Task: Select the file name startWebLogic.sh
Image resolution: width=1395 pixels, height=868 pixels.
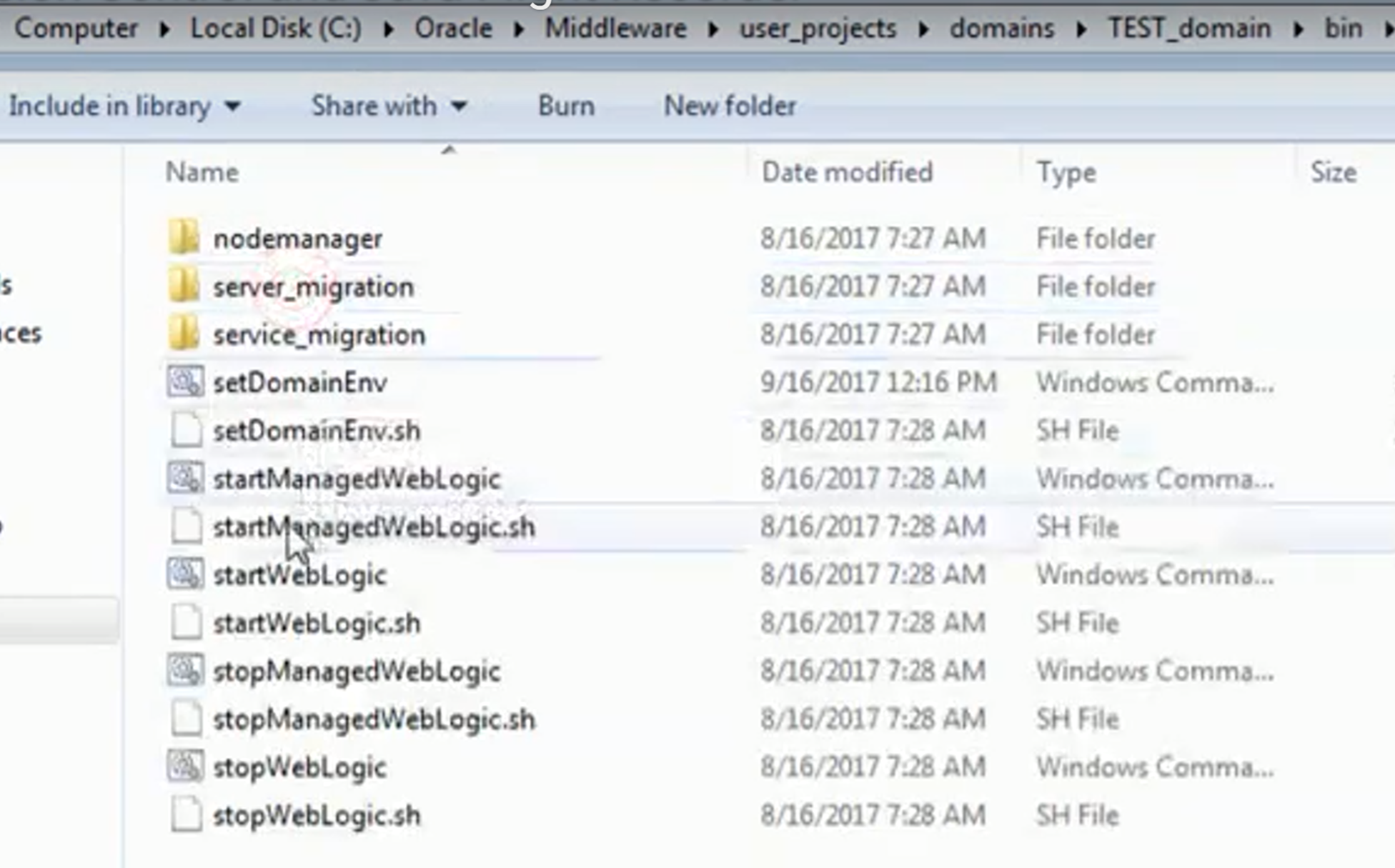Action: (x=317, y=623)
